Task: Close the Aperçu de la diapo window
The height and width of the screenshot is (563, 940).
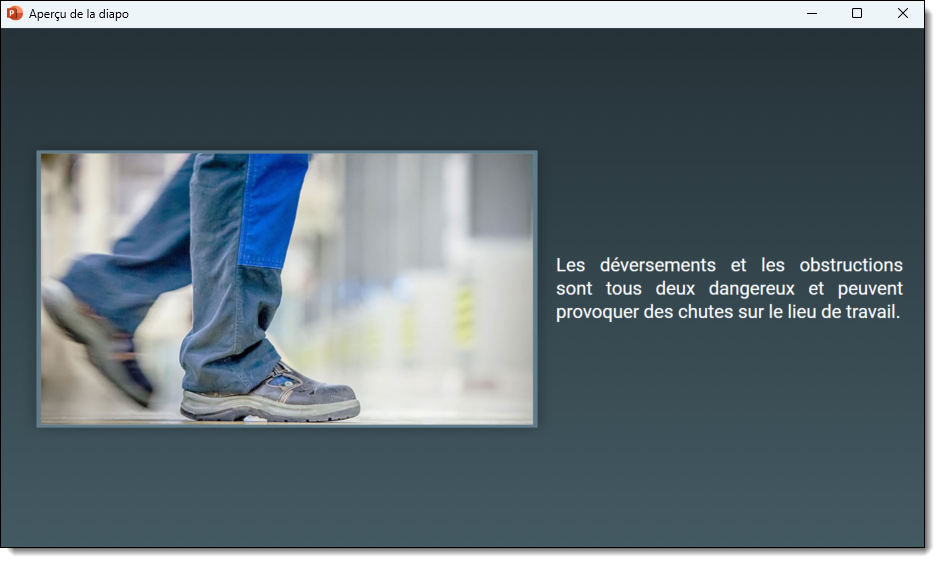Action: click(x=902, y=14)
